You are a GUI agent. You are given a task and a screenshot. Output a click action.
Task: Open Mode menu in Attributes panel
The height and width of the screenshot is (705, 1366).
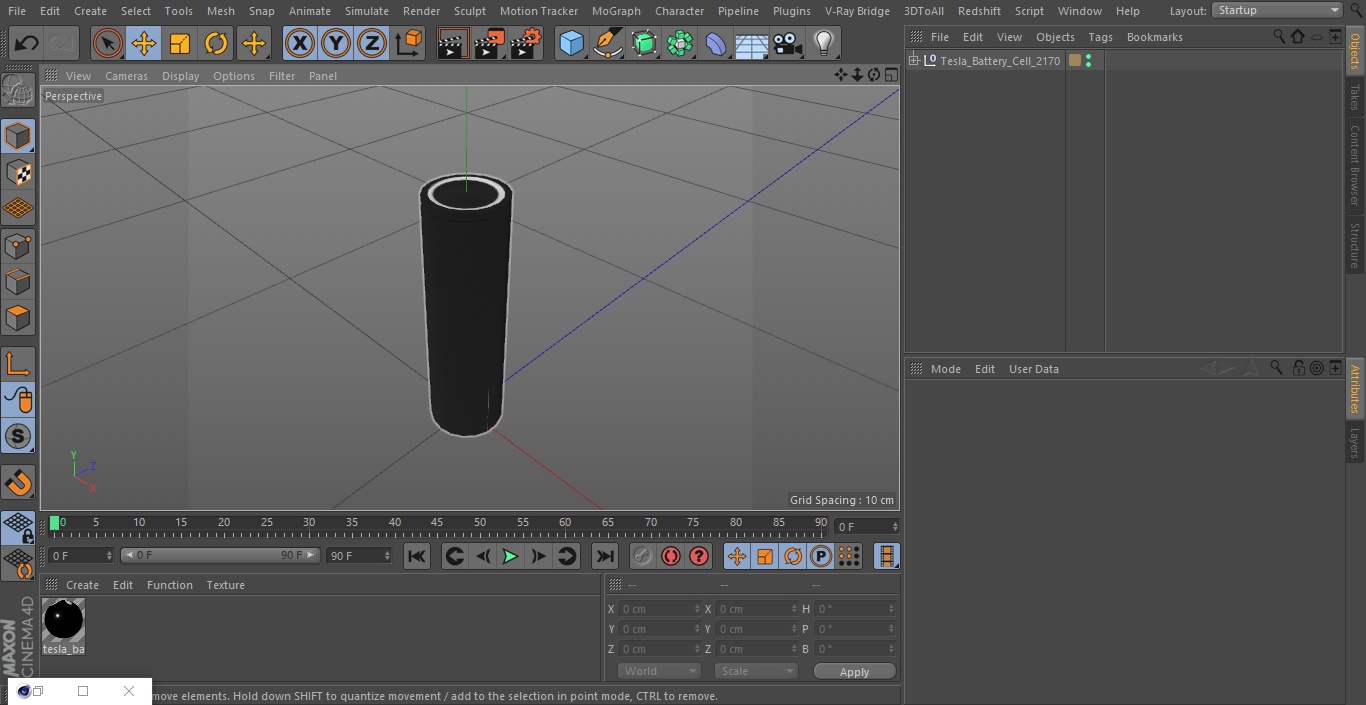click(x=945, y=369)
